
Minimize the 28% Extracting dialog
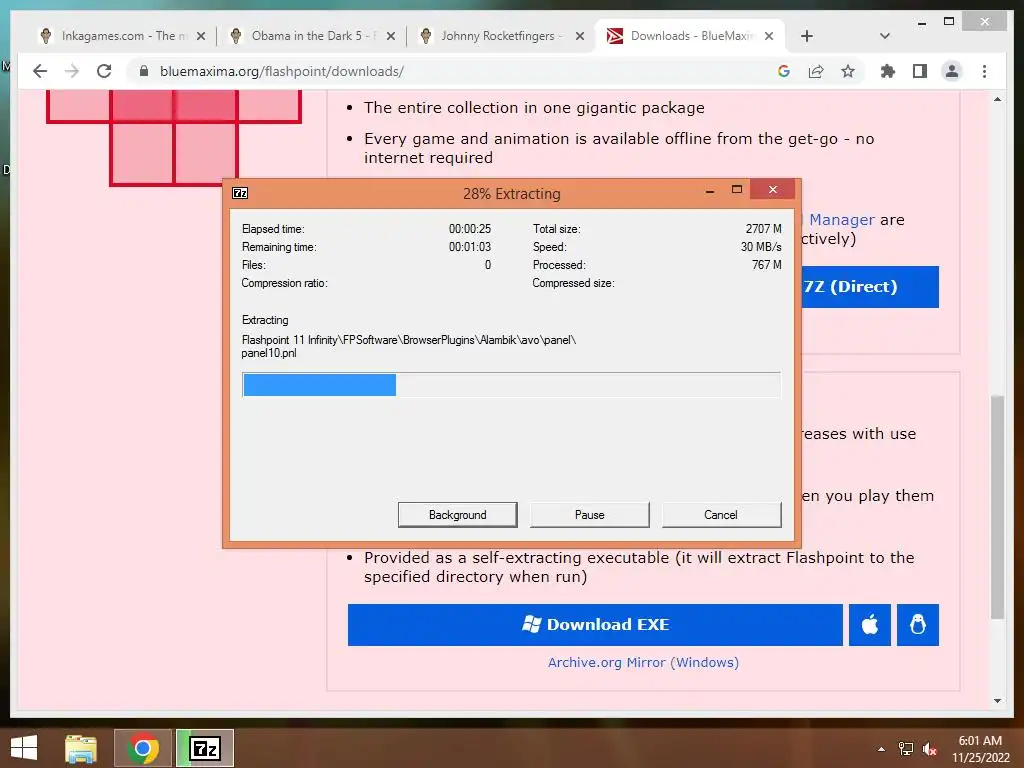pyautogui.click(x=710, y=190)
